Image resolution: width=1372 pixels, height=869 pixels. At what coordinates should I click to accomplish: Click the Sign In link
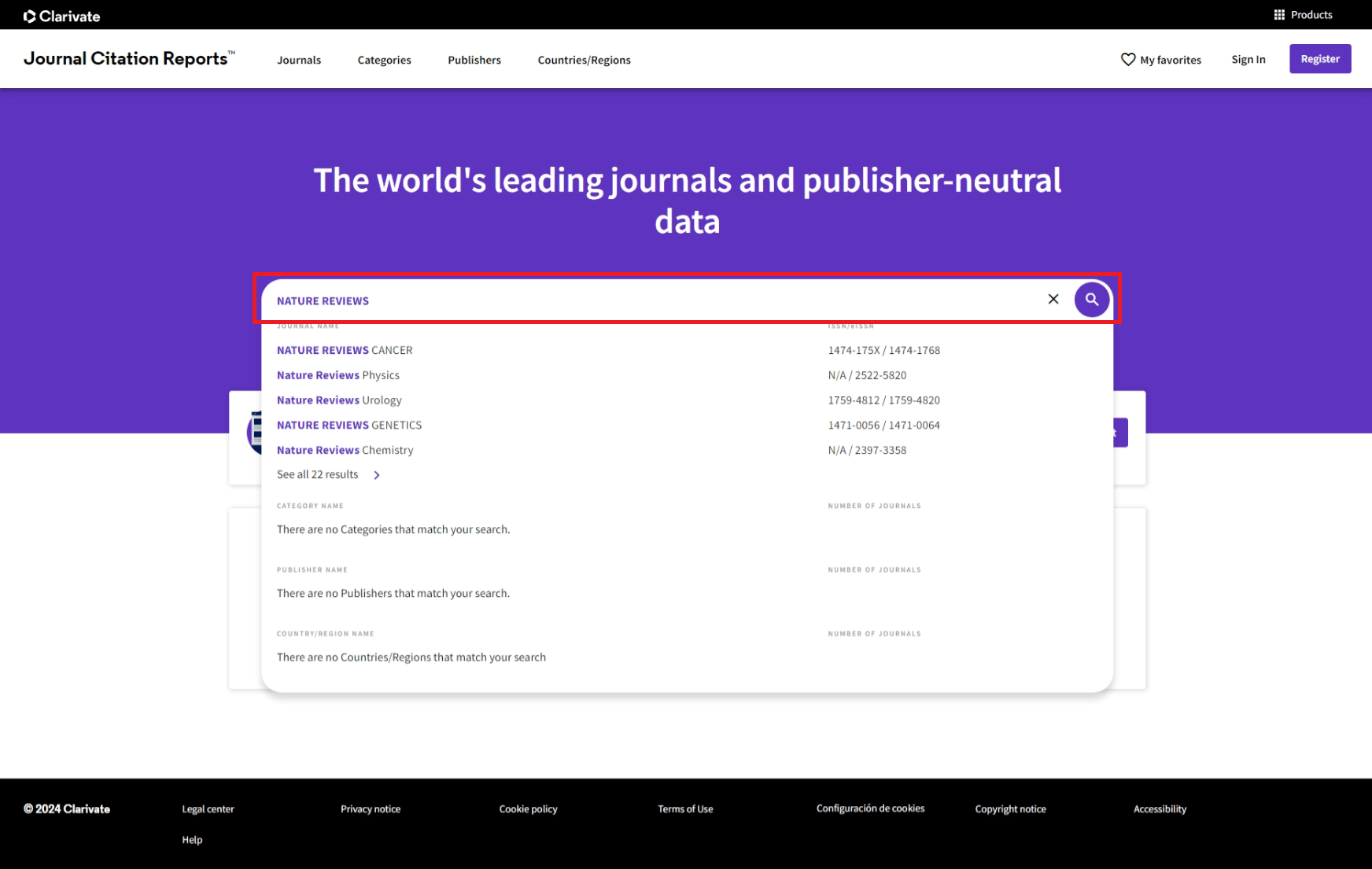click(x=1248, y=59)
